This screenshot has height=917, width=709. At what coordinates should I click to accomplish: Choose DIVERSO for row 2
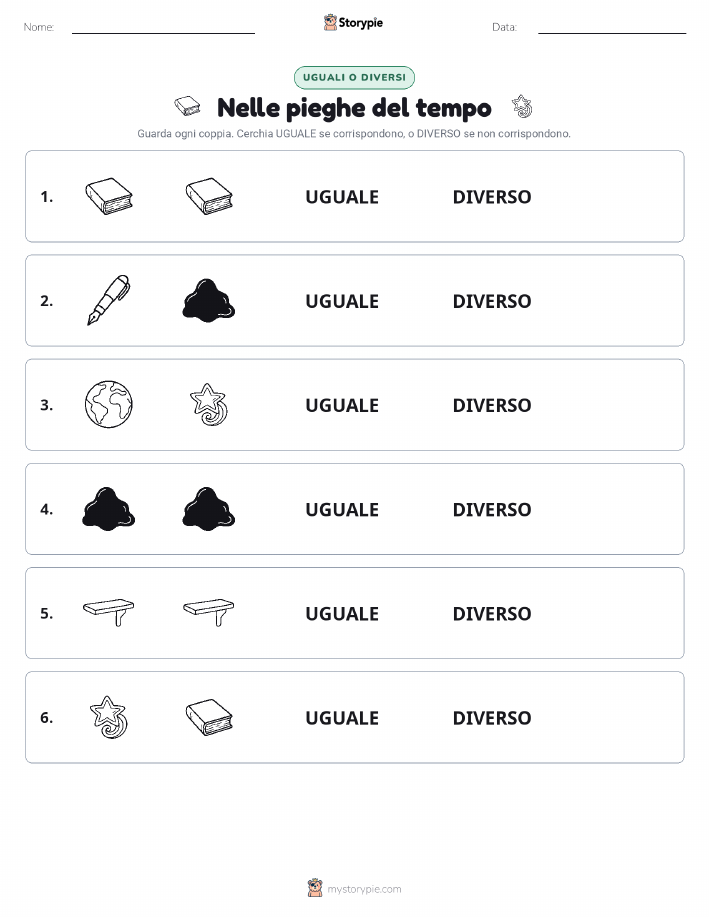(492, 301)
